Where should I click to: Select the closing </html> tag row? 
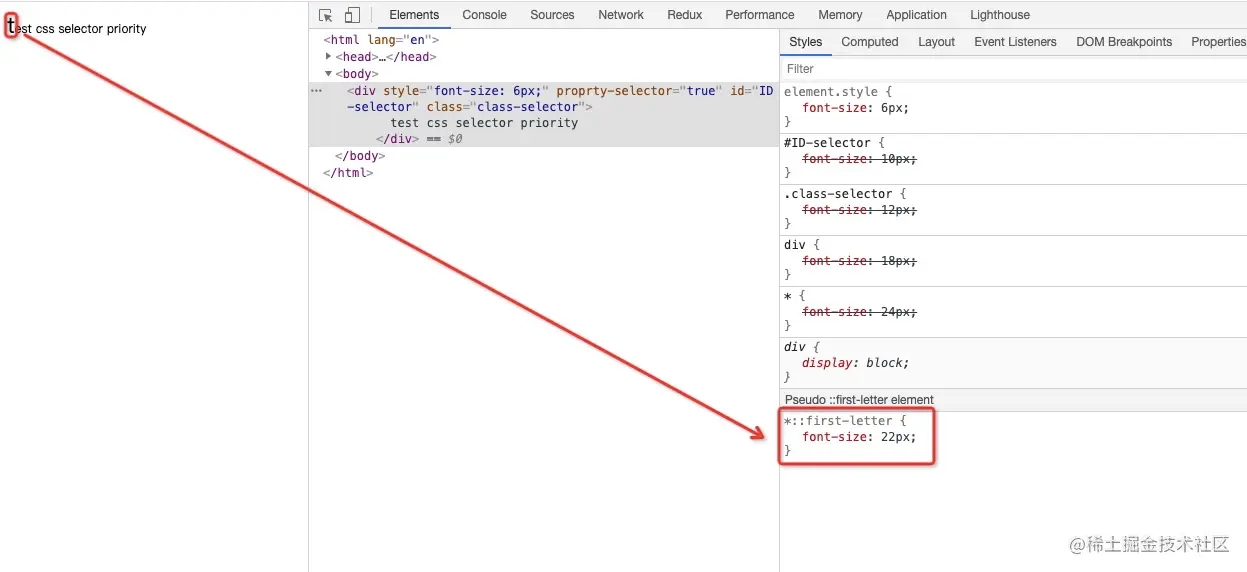coord(348,173)
